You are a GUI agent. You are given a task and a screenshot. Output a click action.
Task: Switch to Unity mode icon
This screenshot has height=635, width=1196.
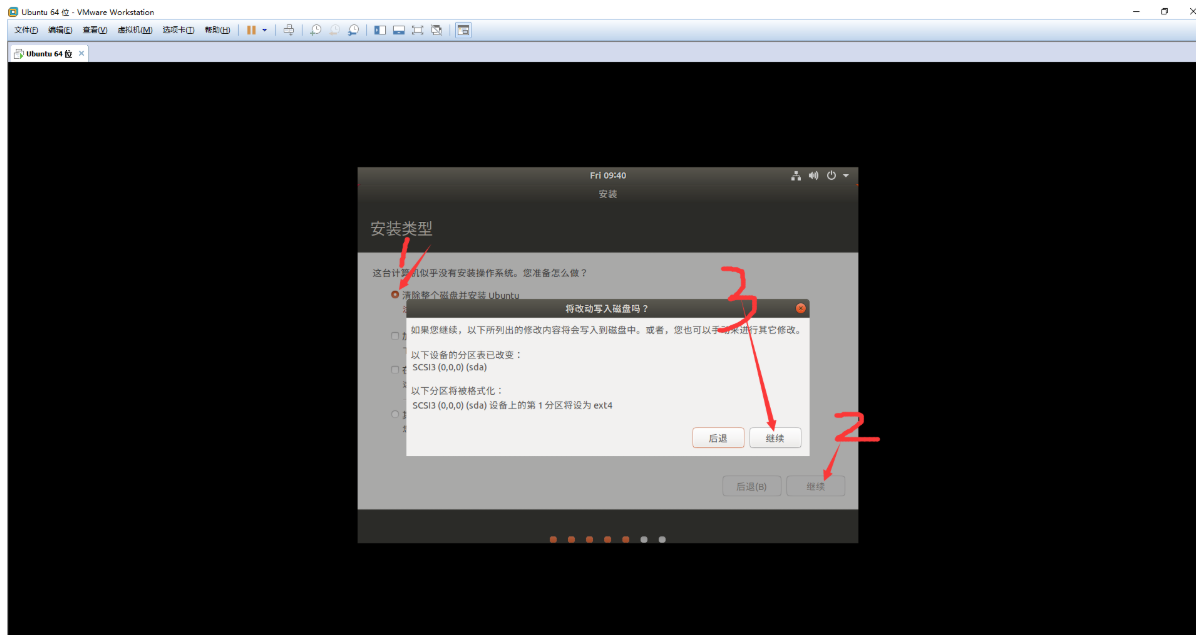436,30
